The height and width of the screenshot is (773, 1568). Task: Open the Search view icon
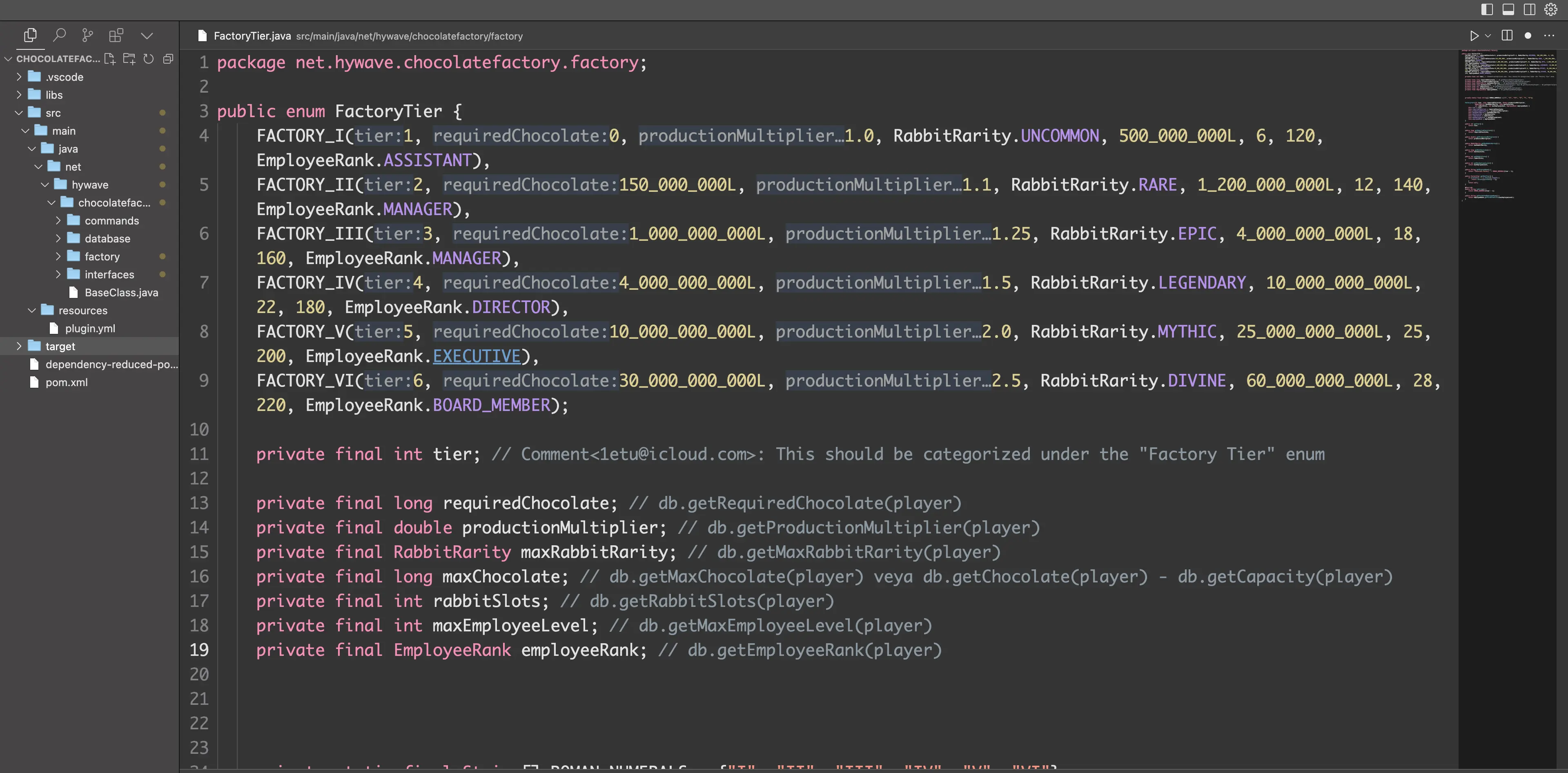[x=59, y=35]
